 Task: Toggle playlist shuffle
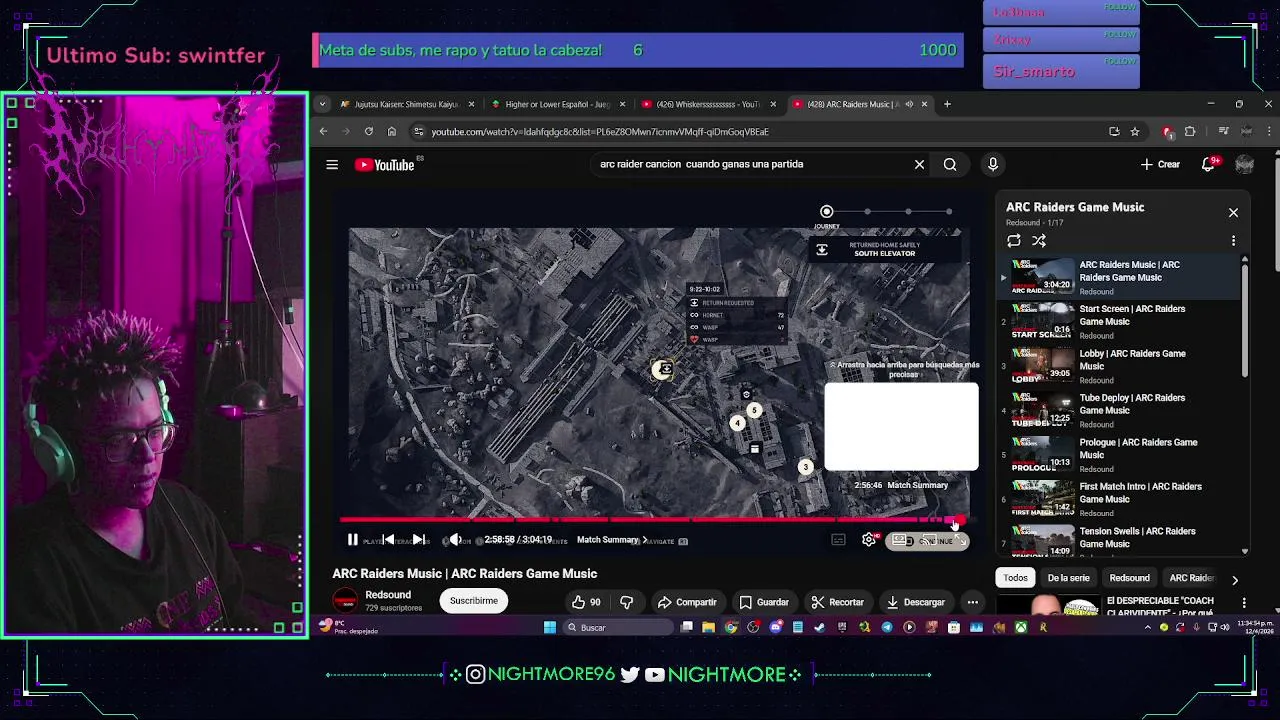pyautogui.click(x=1039, y=241)
